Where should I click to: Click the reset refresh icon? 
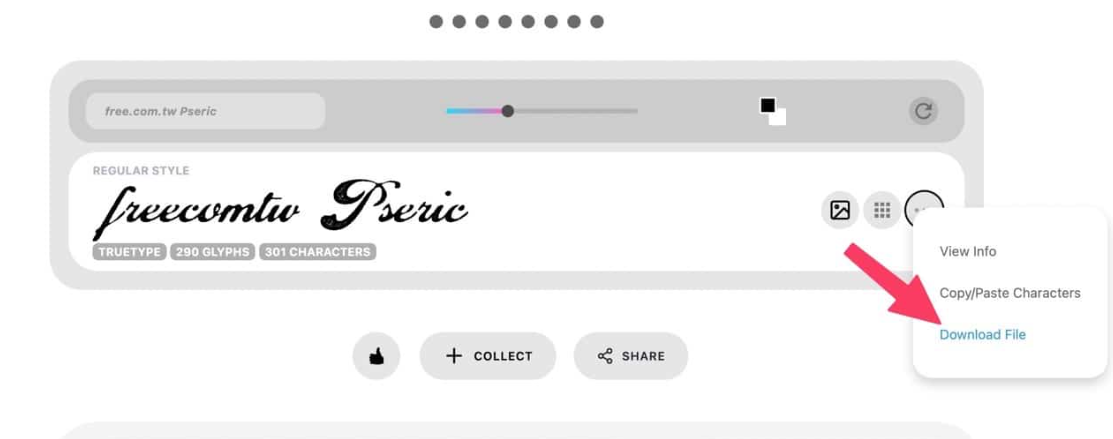(x=923, y=111)
